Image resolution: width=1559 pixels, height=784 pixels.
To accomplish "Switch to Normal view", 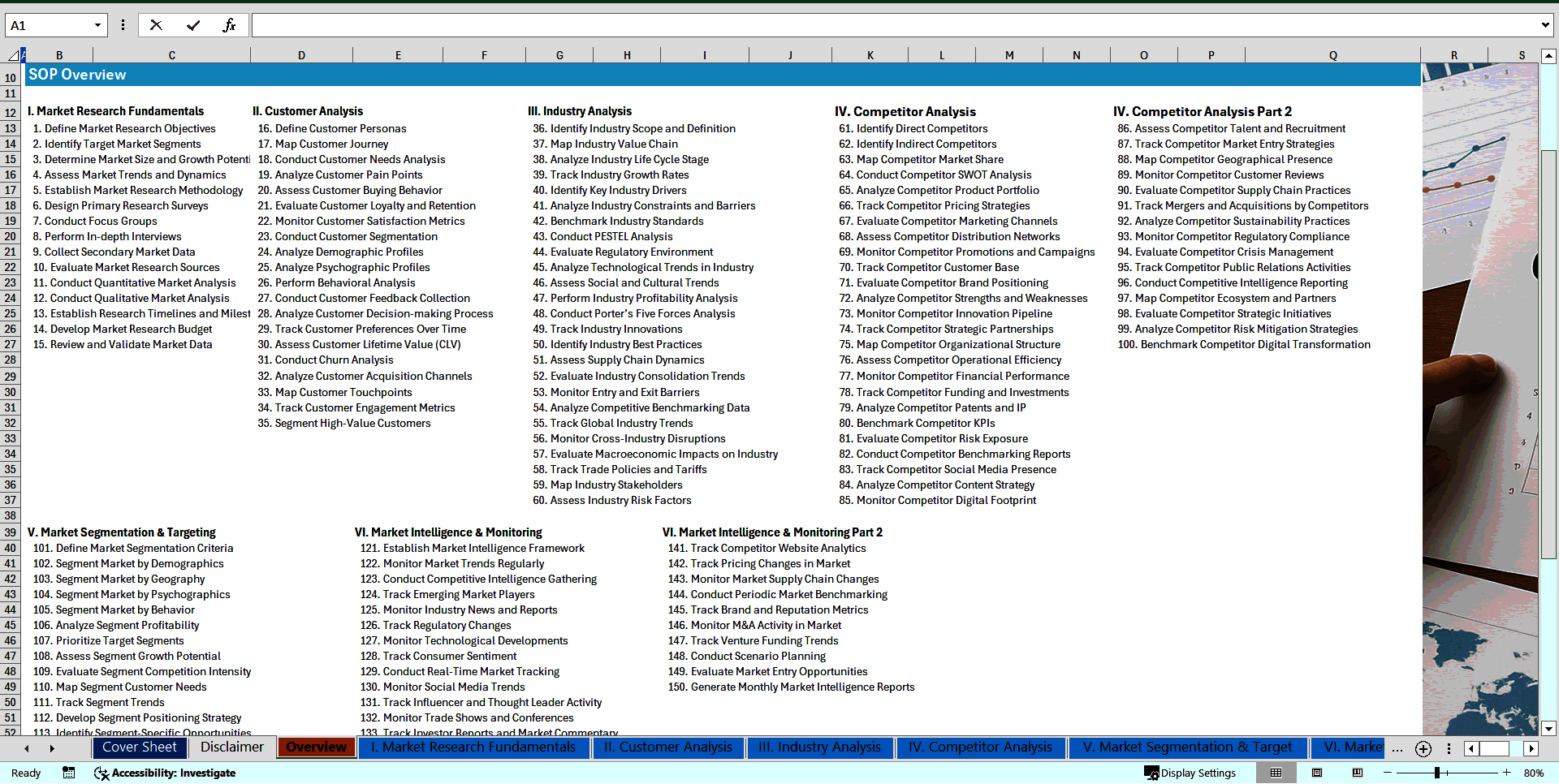I will (x=1276, y=773).
